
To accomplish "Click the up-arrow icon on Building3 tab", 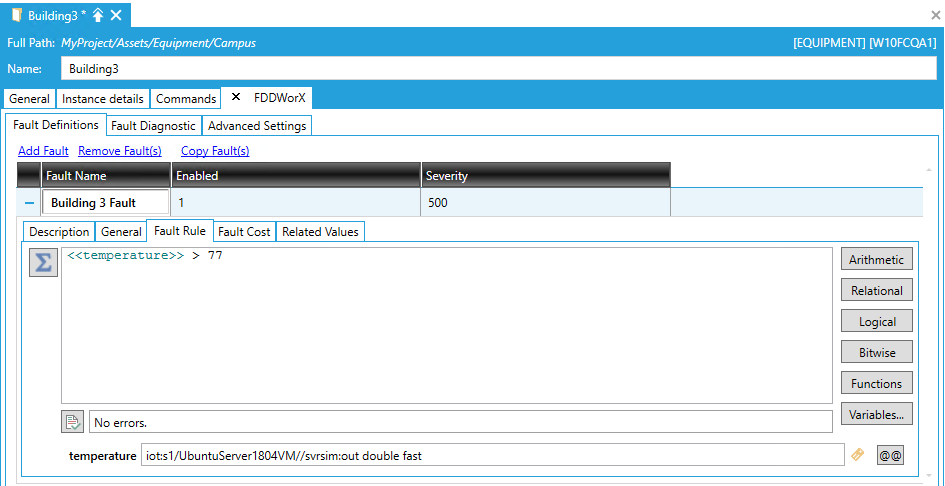I will tap(98, 15).
